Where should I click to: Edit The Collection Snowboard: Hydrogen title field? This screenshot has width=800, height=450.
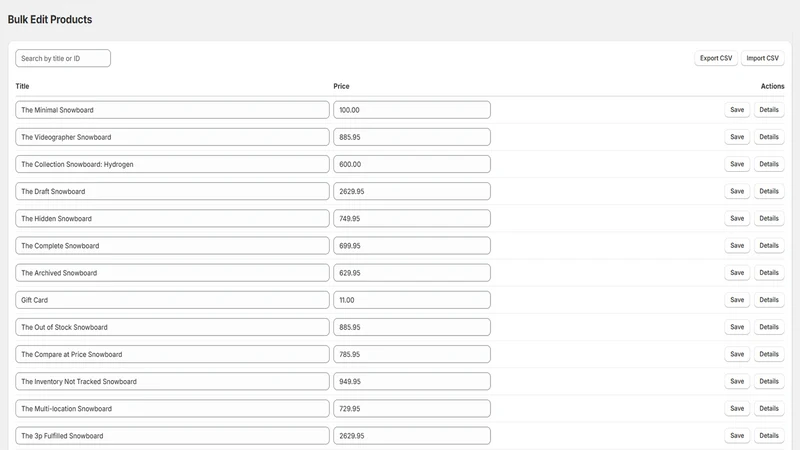click(172, 164)
